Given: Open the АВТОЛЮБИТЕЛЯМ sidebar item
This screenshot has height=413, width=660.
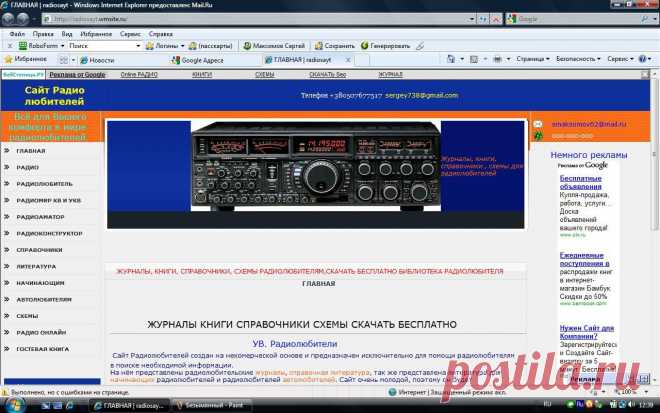Looking at the screenshot, I should 44,299.
